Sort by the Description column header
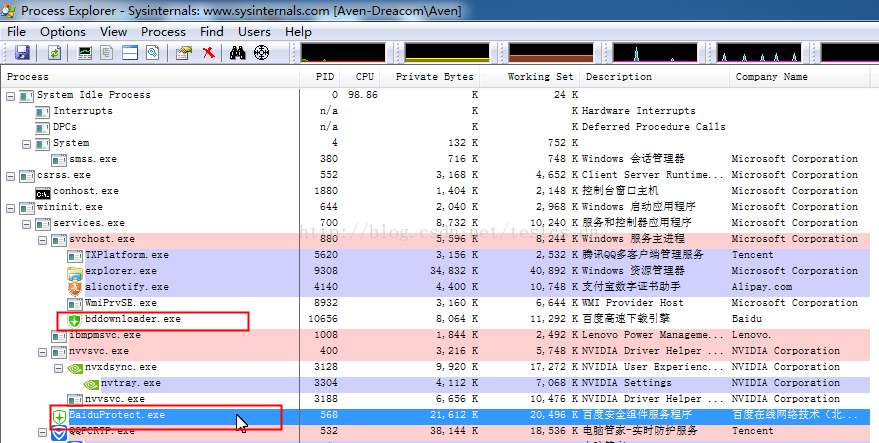 [655, 77]
